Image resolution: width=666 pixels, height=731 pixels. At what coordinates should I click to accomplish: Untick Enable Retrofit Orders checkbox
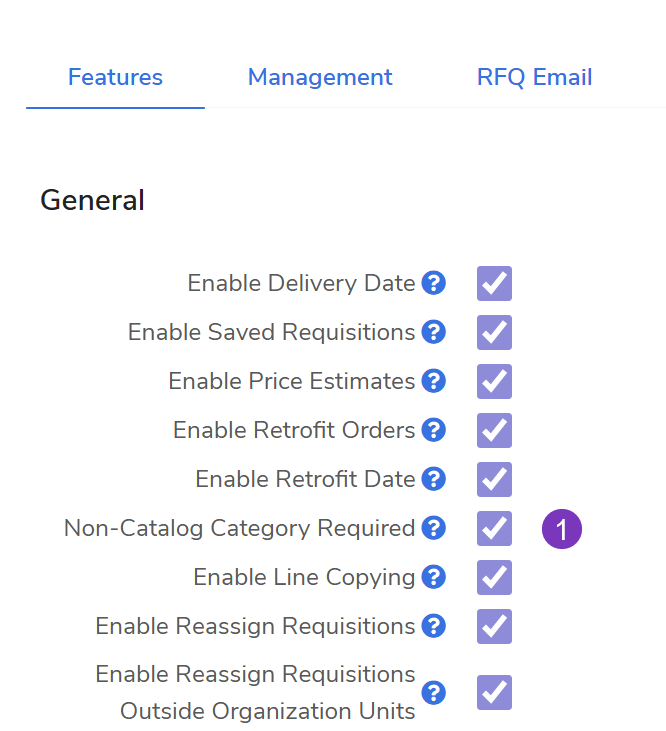tap(494, 431)
